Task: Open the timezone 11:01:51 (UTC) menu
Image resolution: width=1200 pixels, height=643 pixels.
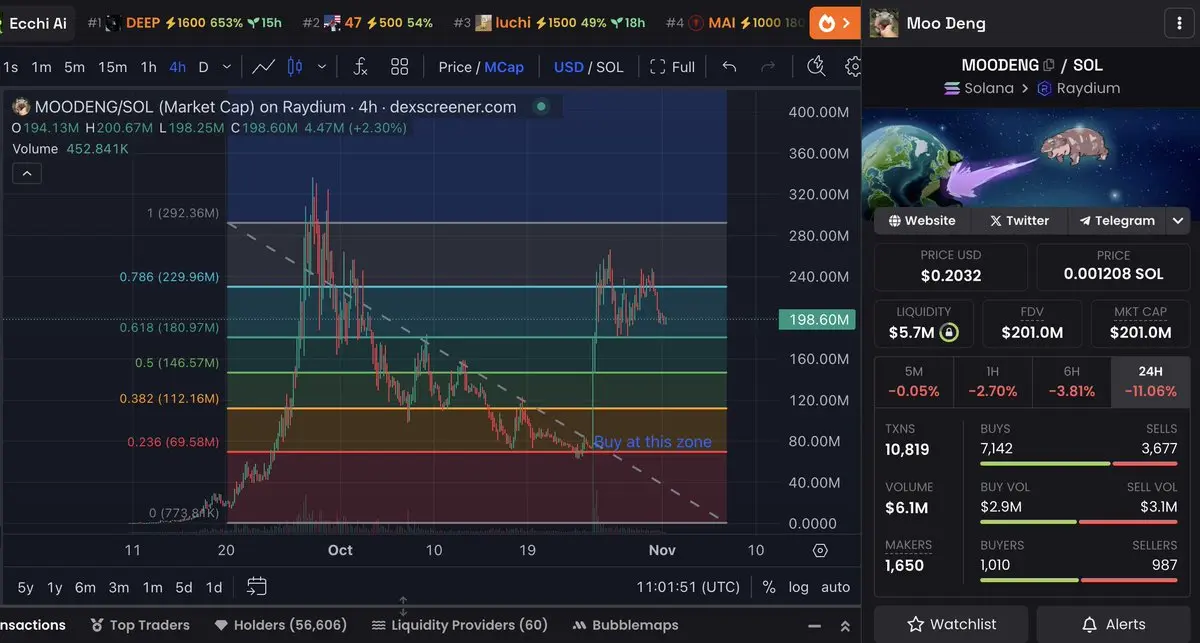Action: tap(688, 587)
